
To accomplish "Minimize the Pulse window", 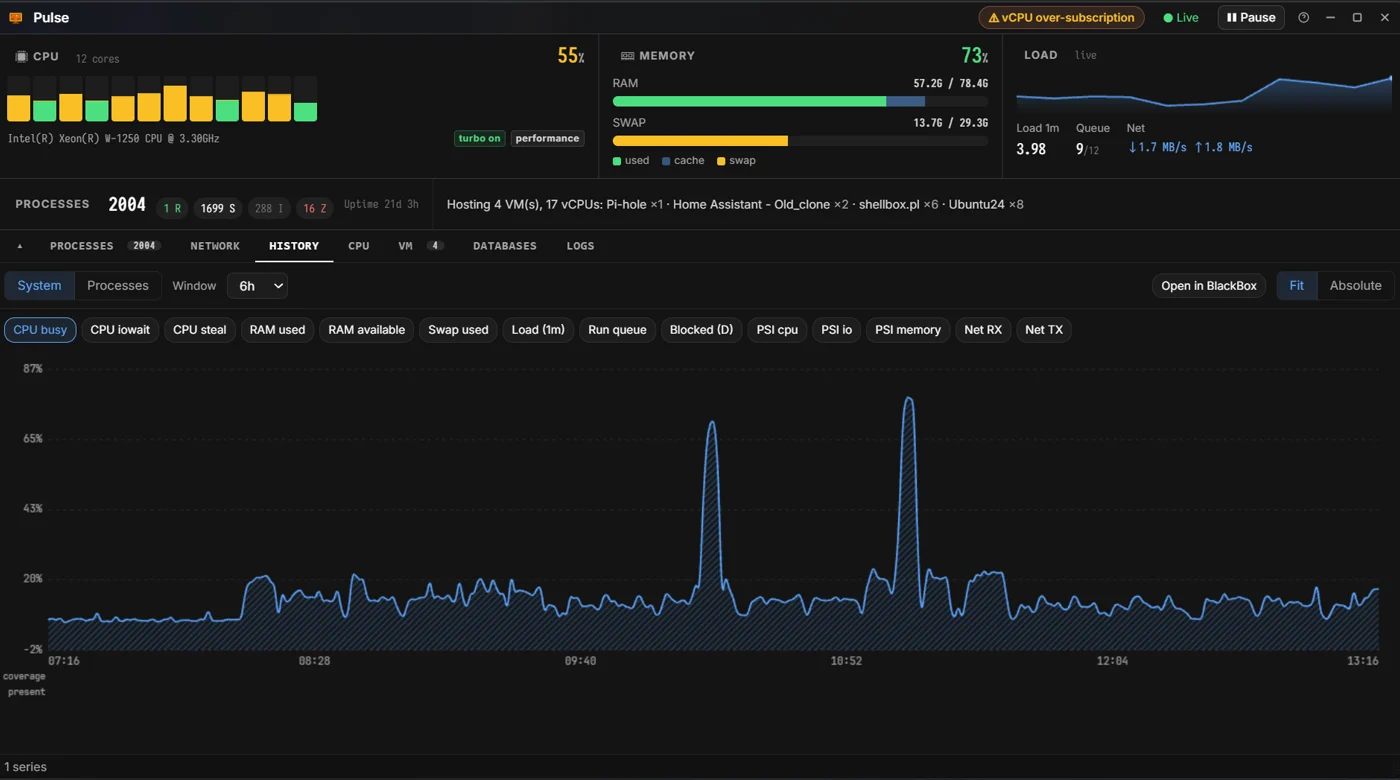I will pos(1330,18).
